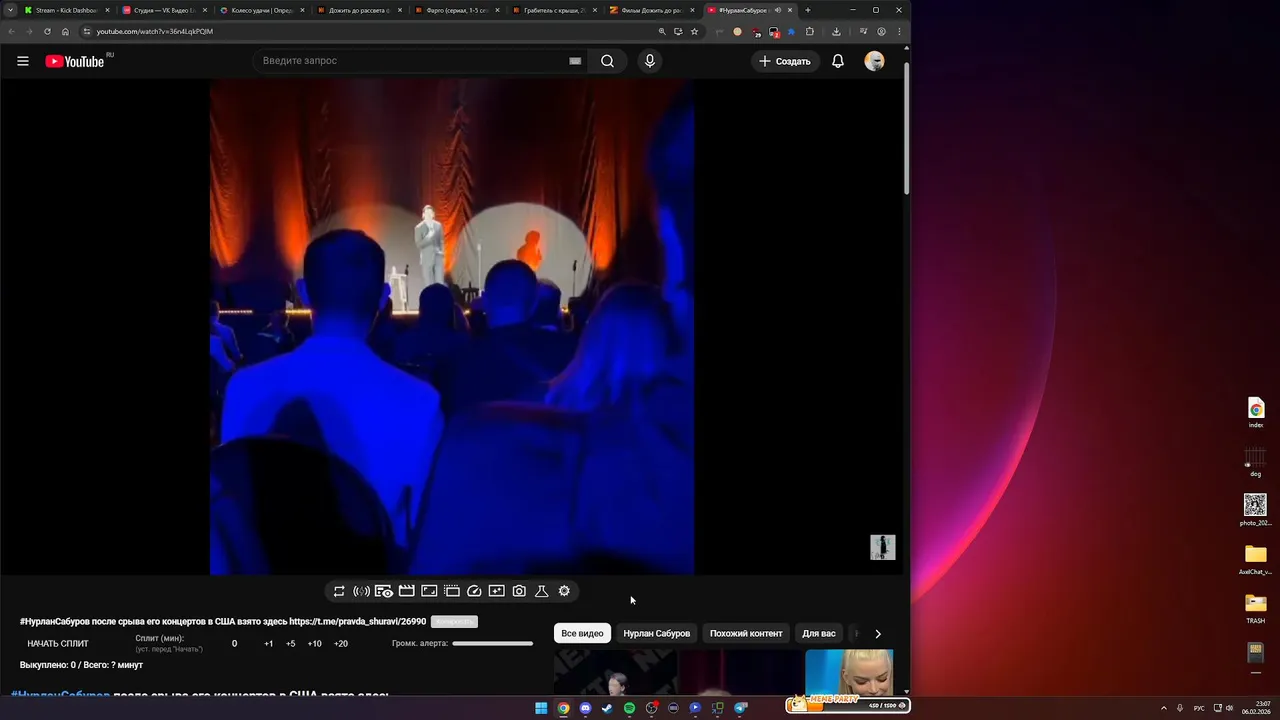1280x720 pixels.
Task: Click the grey copy button after the title link
Action: coord(454,622)
